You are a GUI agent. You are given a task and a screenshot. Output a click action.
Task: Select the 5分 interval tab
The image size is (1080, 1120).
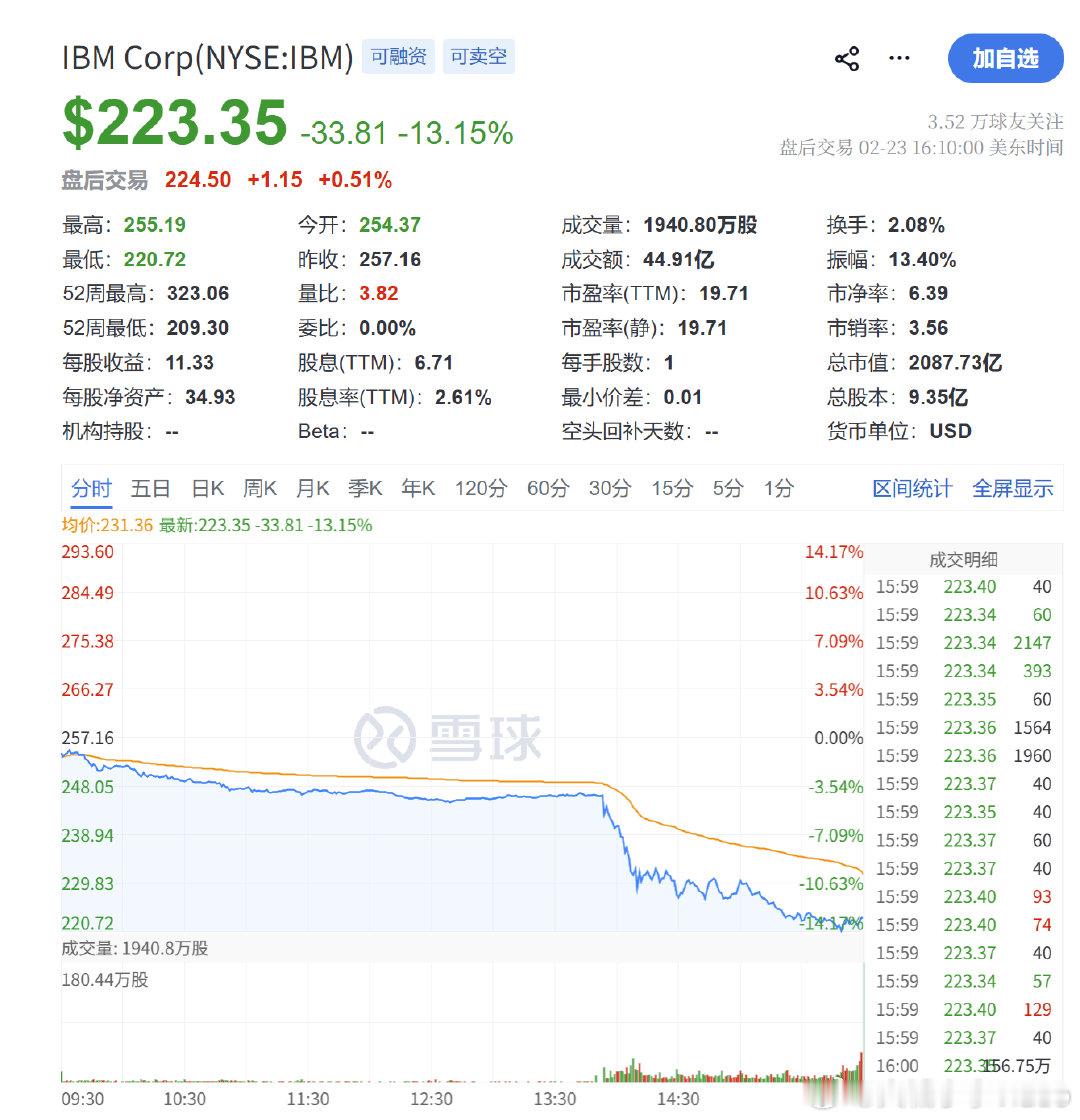[727, 489]
